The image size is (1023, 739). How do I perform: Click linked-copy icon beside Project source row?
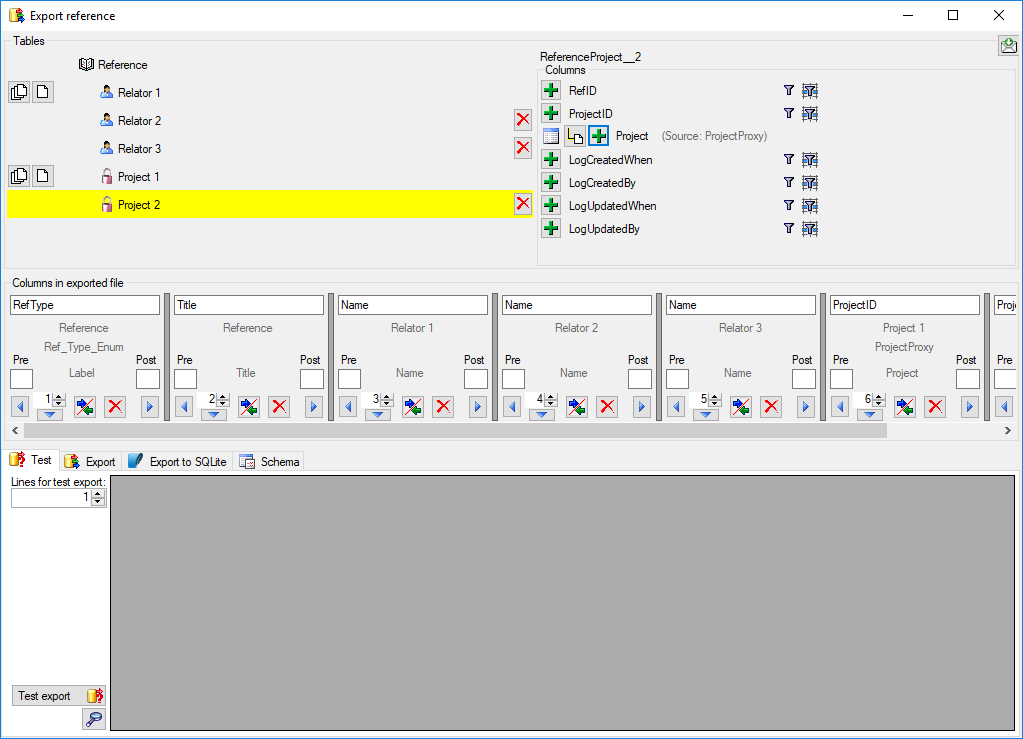pos(575,136)
